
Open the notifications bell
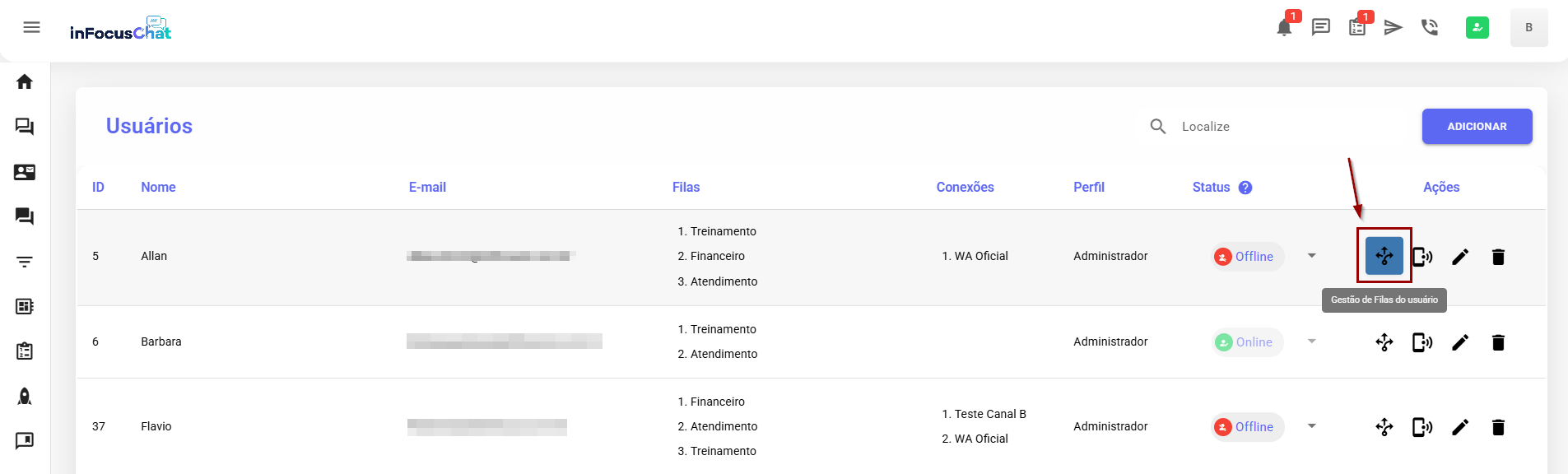1283,28
